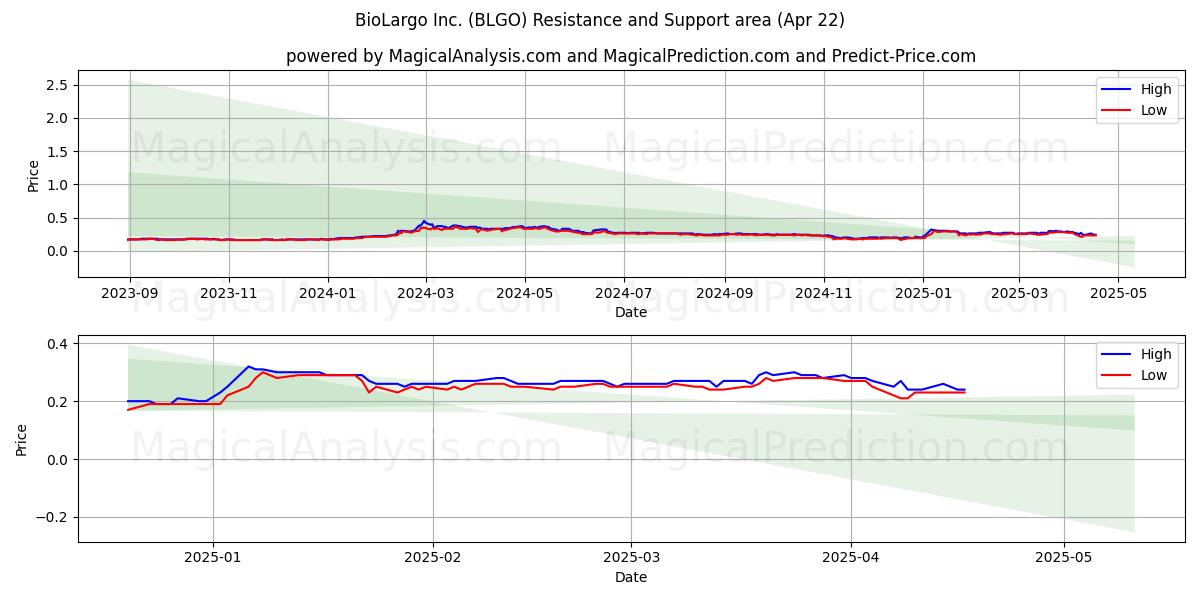Click the 2.5 price tick on top chart
Viewport: 1200px width, 600px height.
coord(57,85)
